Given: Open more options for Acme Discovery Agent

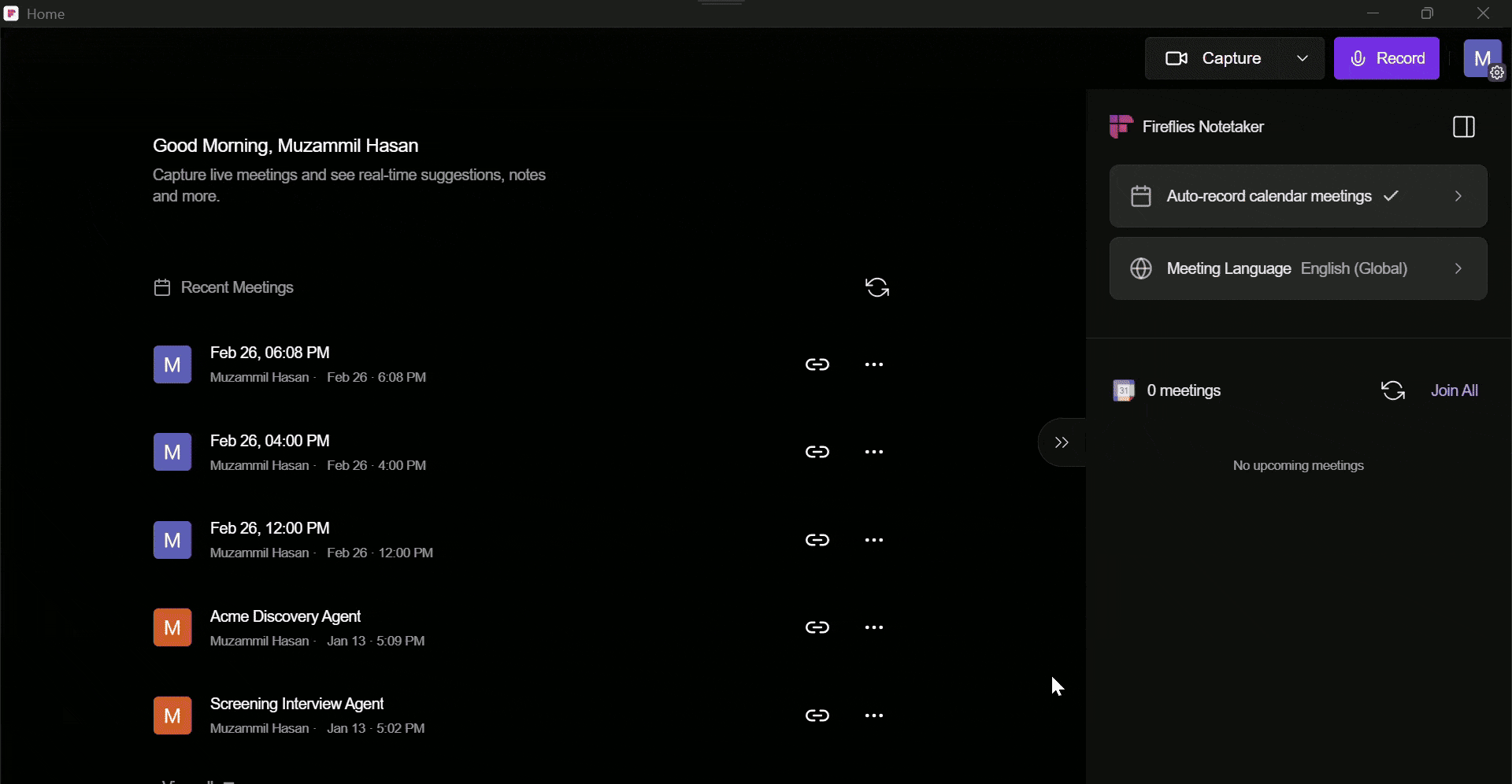Looking at the screenshot, I should point(873,627).
